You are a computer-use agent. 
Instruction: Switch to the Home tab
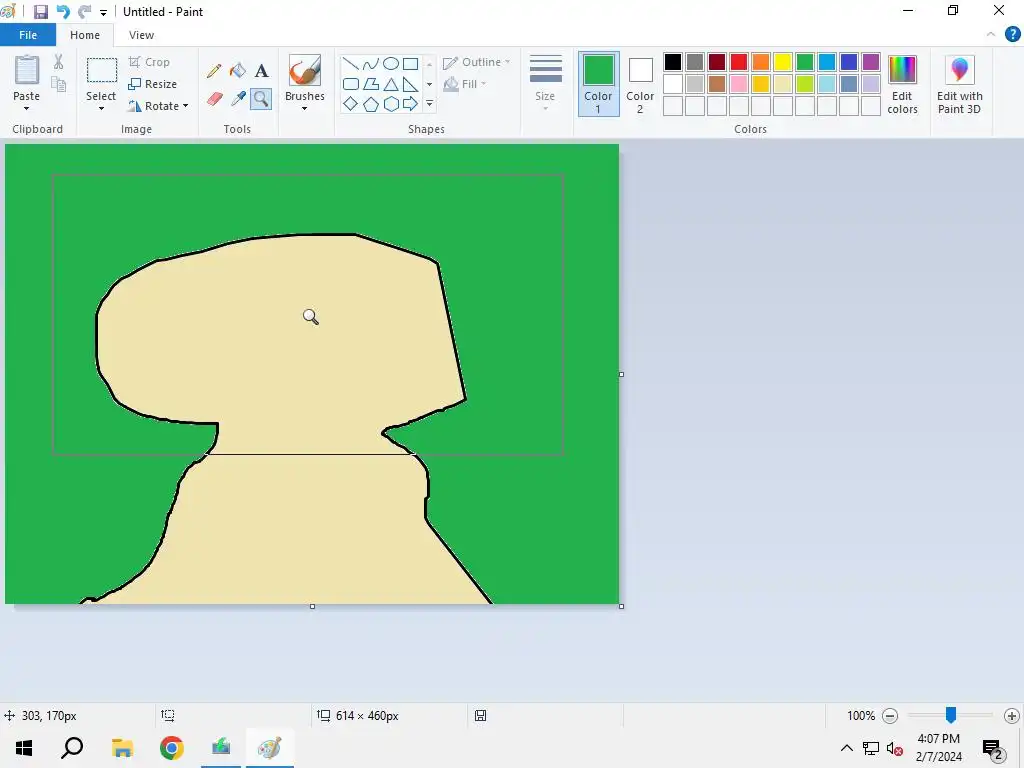[x=85, y=35]
